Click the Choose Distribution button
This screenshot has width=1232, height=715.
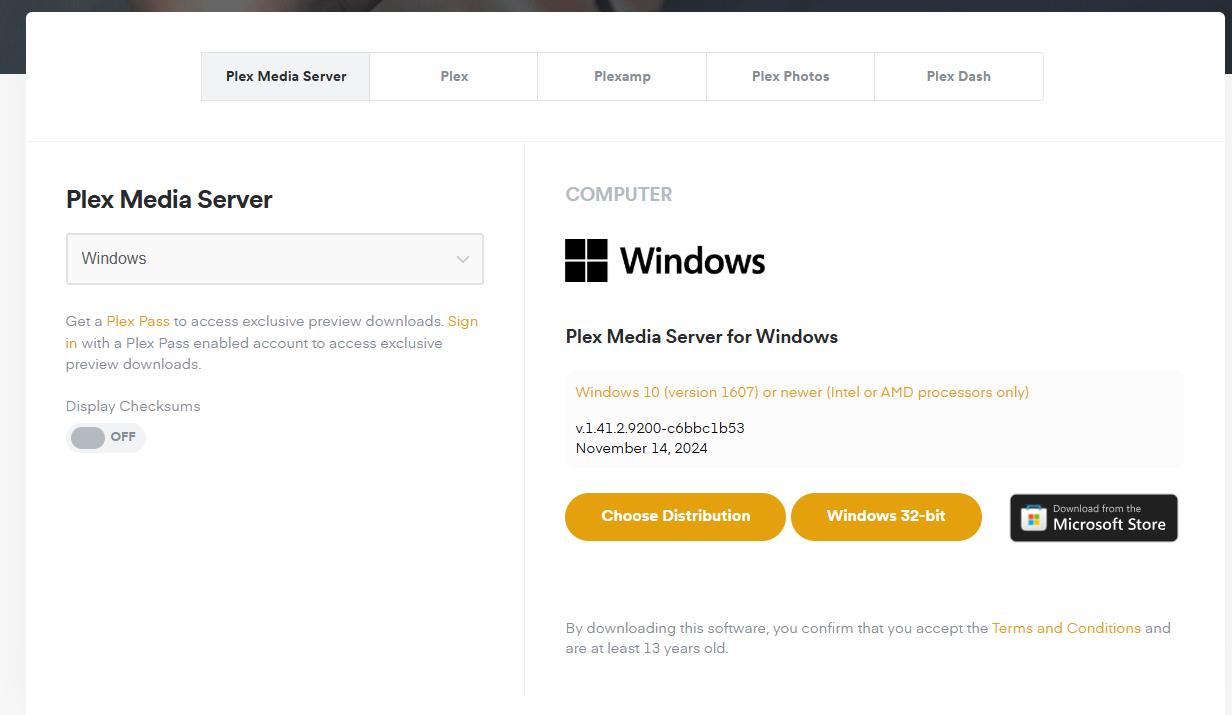(675, 516)
